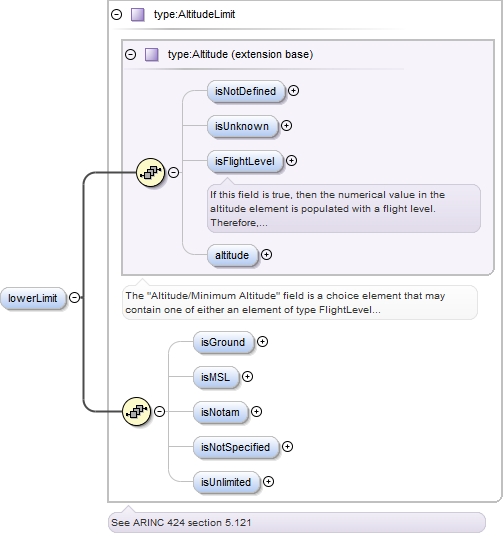The width and height of the screenshot is (504, 536).
Task: Click the isFlightLevel documentation tooltip
Action: pos(344,209)
